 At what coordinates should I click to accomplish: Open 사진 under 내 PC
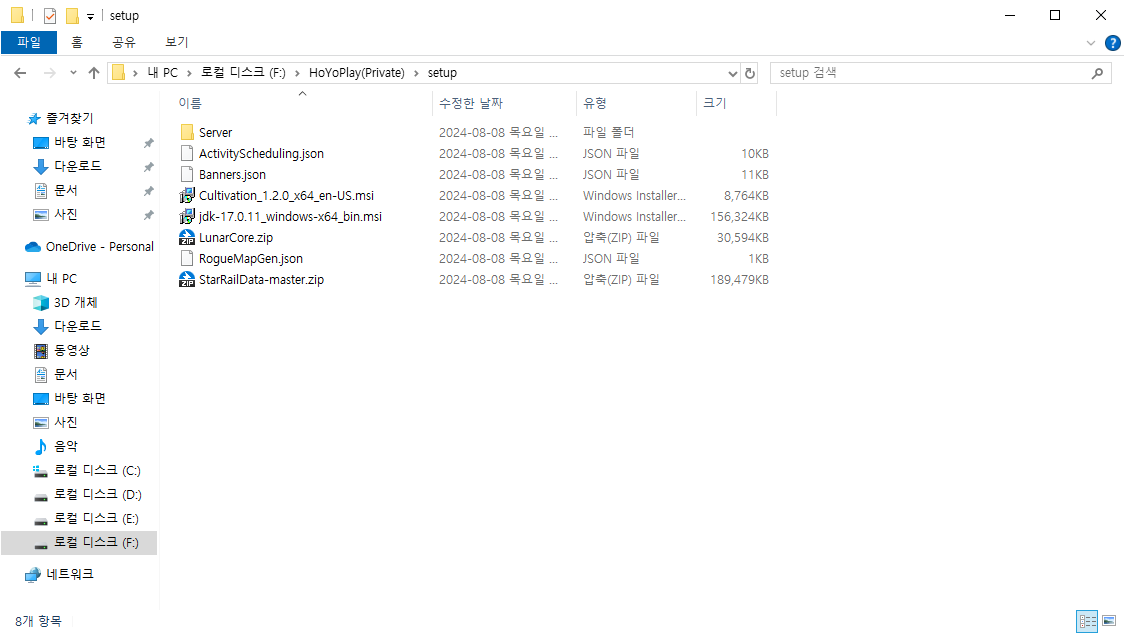56,422
